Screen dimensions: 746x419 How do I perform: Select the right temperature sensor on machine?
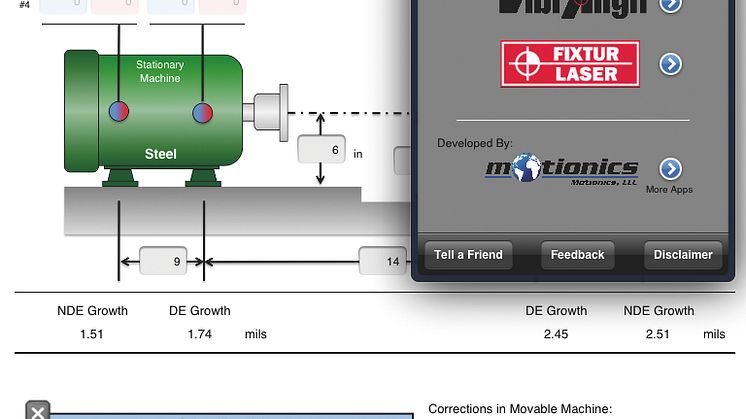[x=203, y=111]
